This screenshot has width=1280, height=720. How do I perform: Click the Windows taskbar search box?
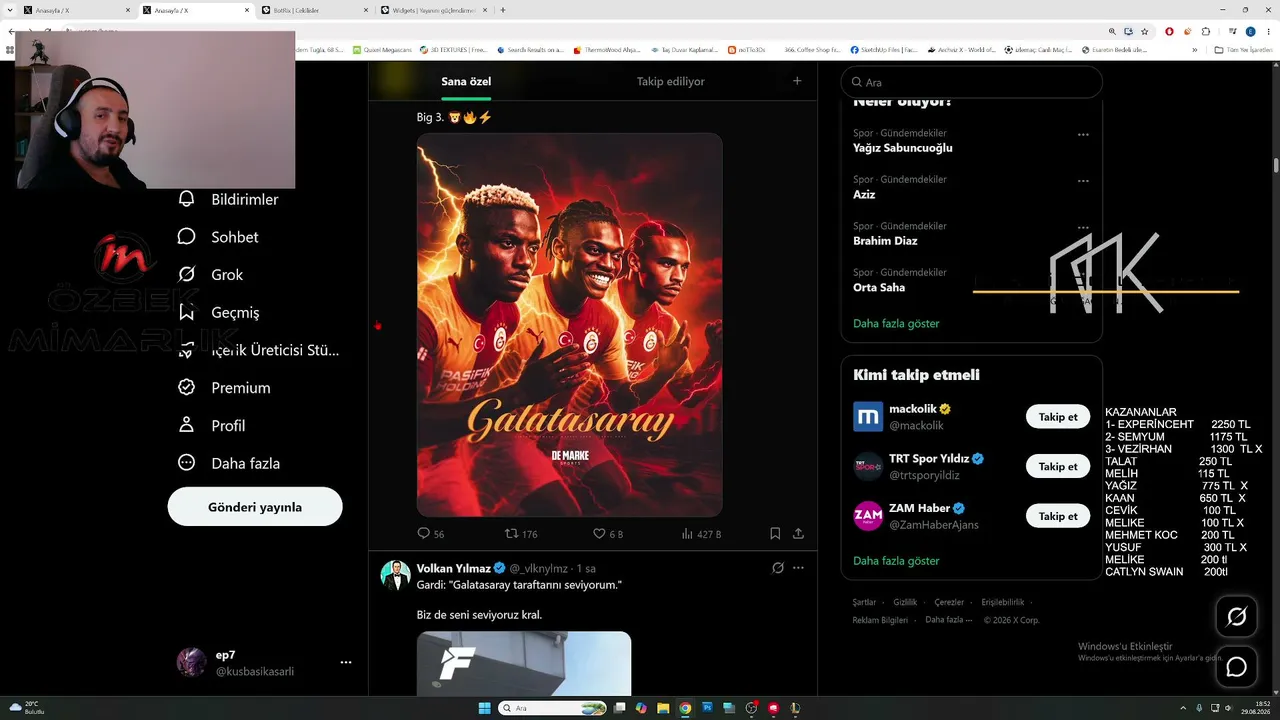tap(550, 708)
